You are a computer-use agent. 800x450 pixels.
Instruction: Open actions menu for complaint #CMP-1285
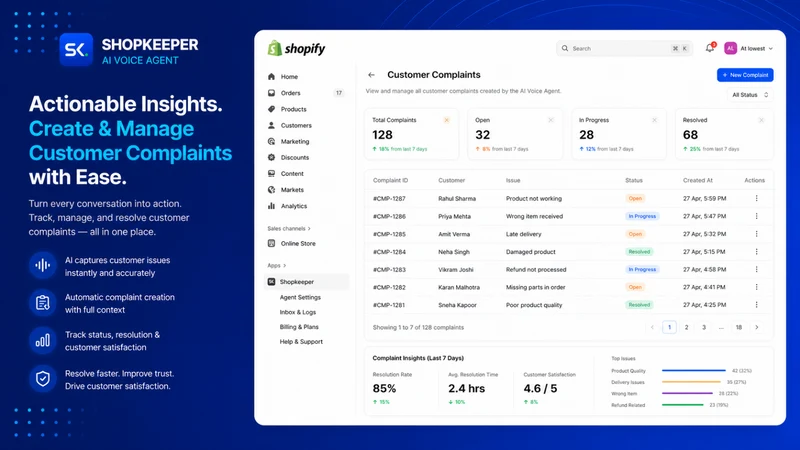pyautogui.click(x=757, y=234)
